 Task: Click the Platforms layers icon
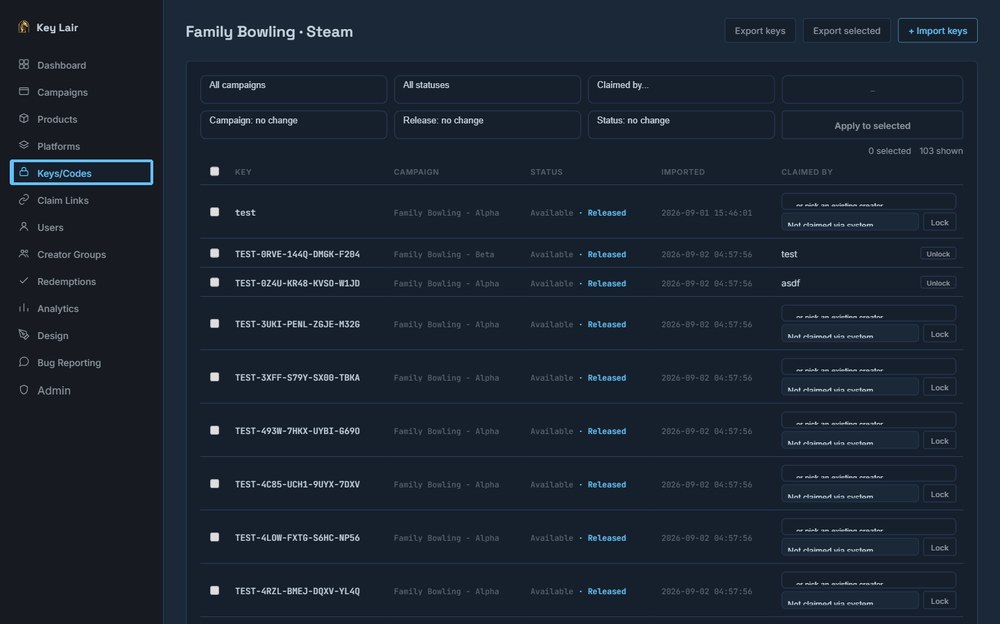pos(24,145)
